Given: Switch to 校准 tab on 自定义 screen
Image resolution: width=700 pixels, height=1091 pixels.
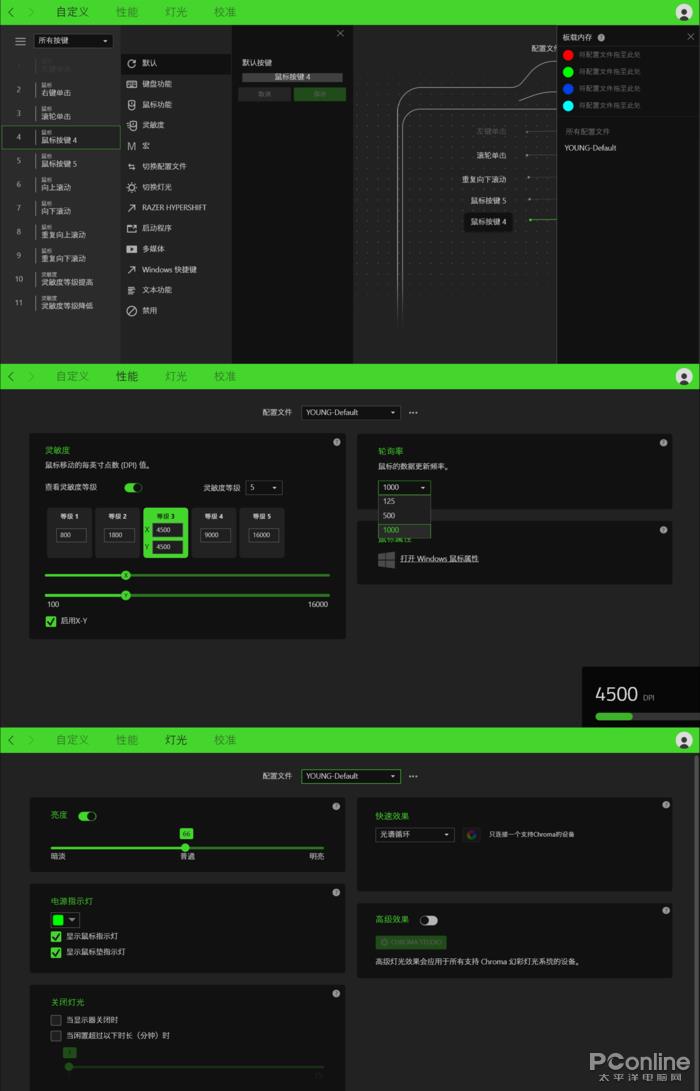Looking at the screenshot, I should [225, 12].
